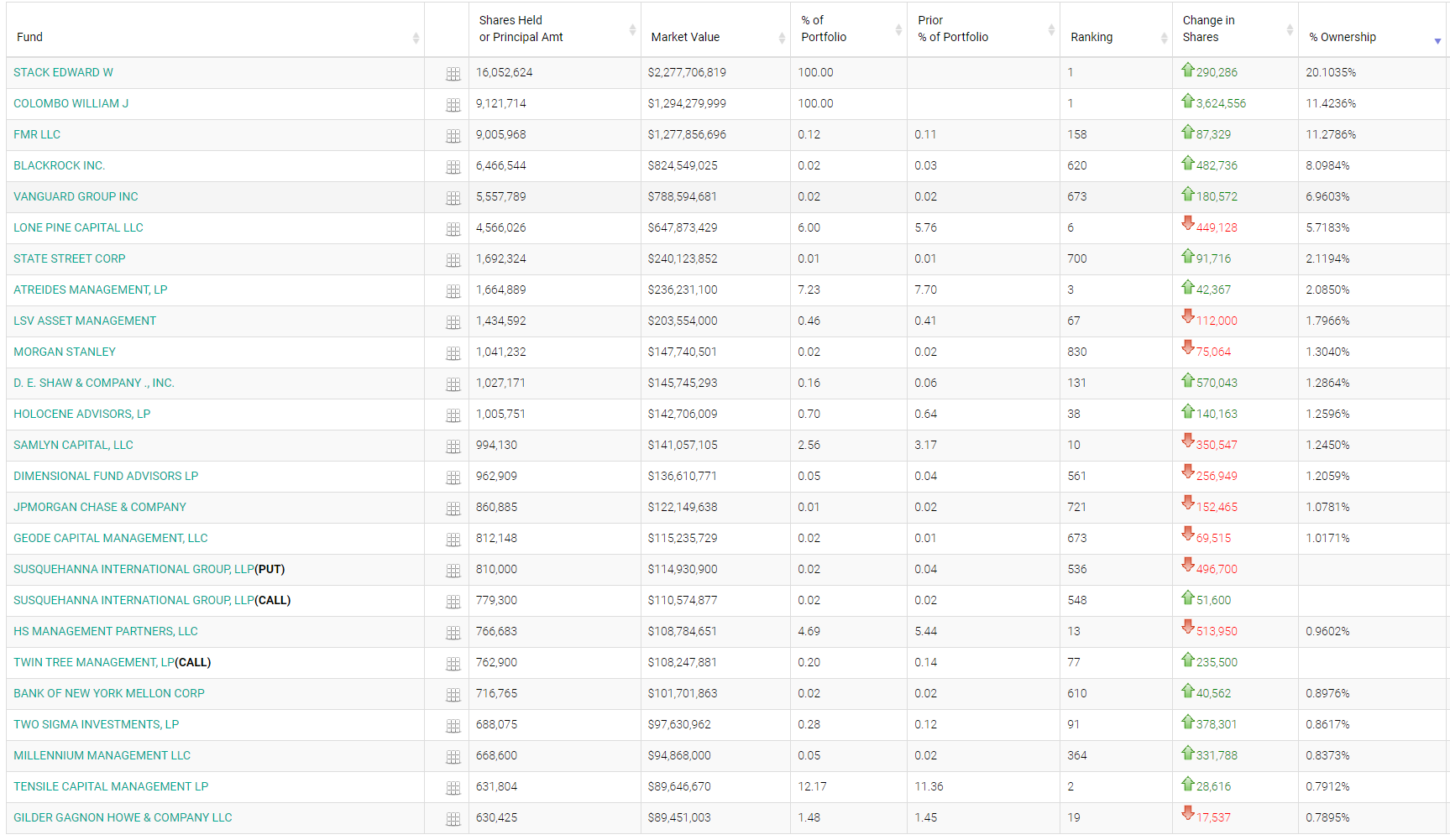Viewport: 1450px width, 840px height.
Task: Open grid icon for SUSQUEHANNA (PUT) row
Action: [453, 571]
